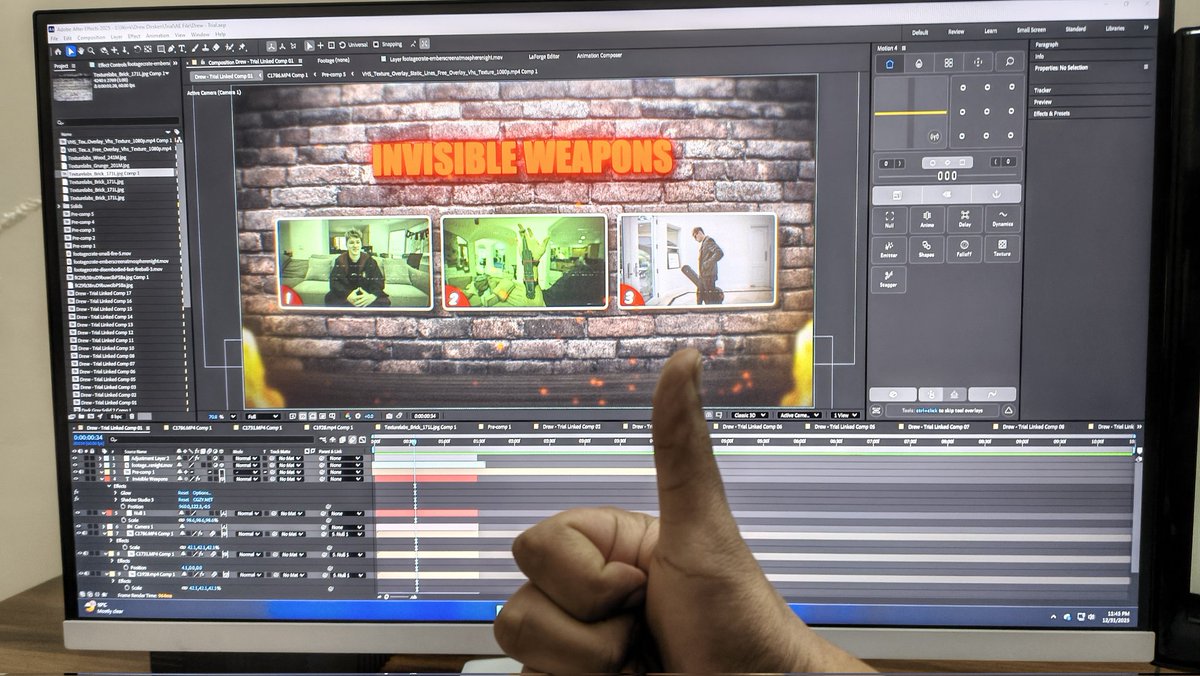Image resolution: width=1200 pixels, height=676 pixels.
Task: Click the Shapes tool in Motion 4
Action: click(927, 249)
